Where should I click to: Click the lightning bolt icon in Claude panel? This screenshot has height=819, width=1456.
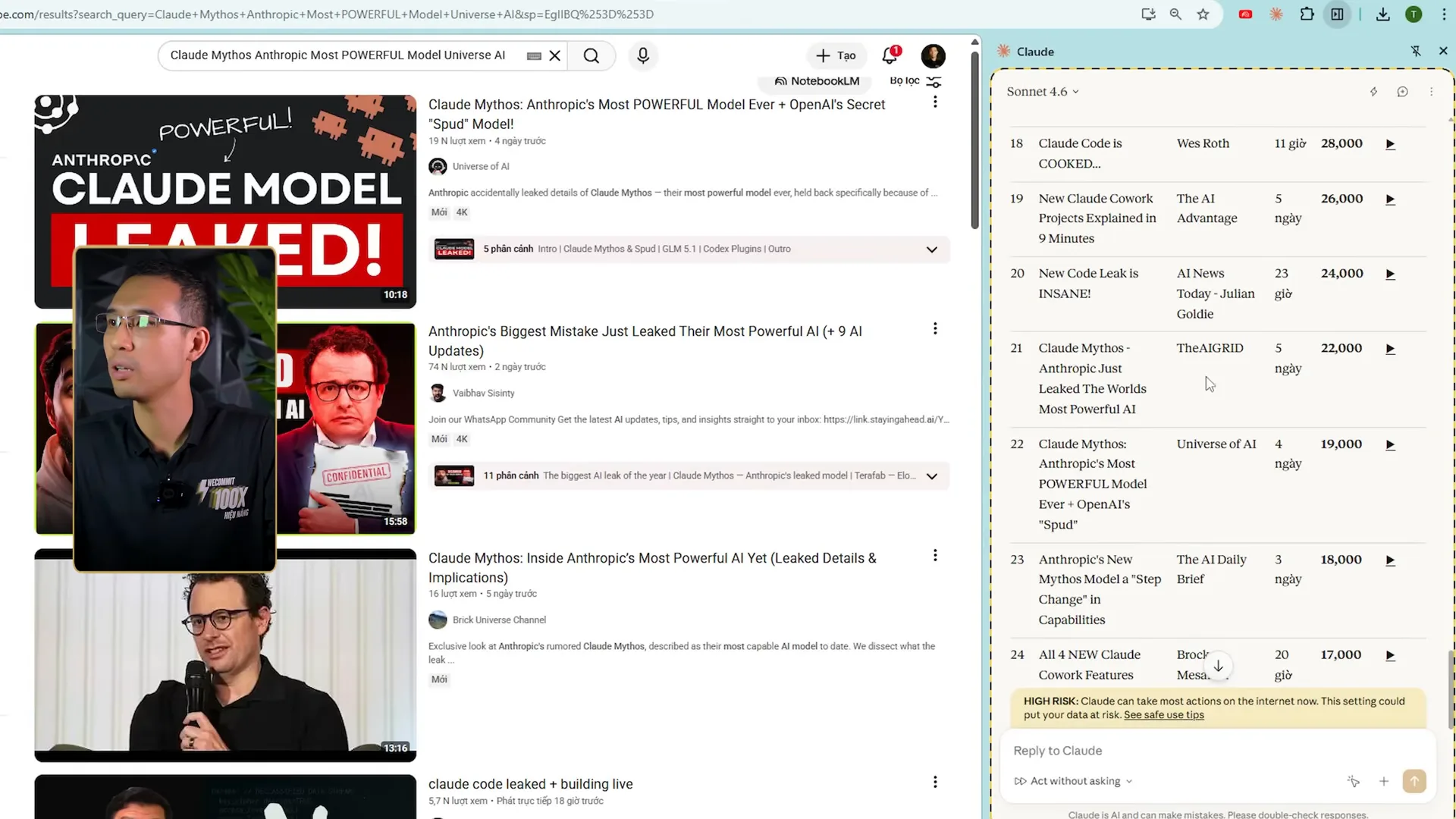1373,92
